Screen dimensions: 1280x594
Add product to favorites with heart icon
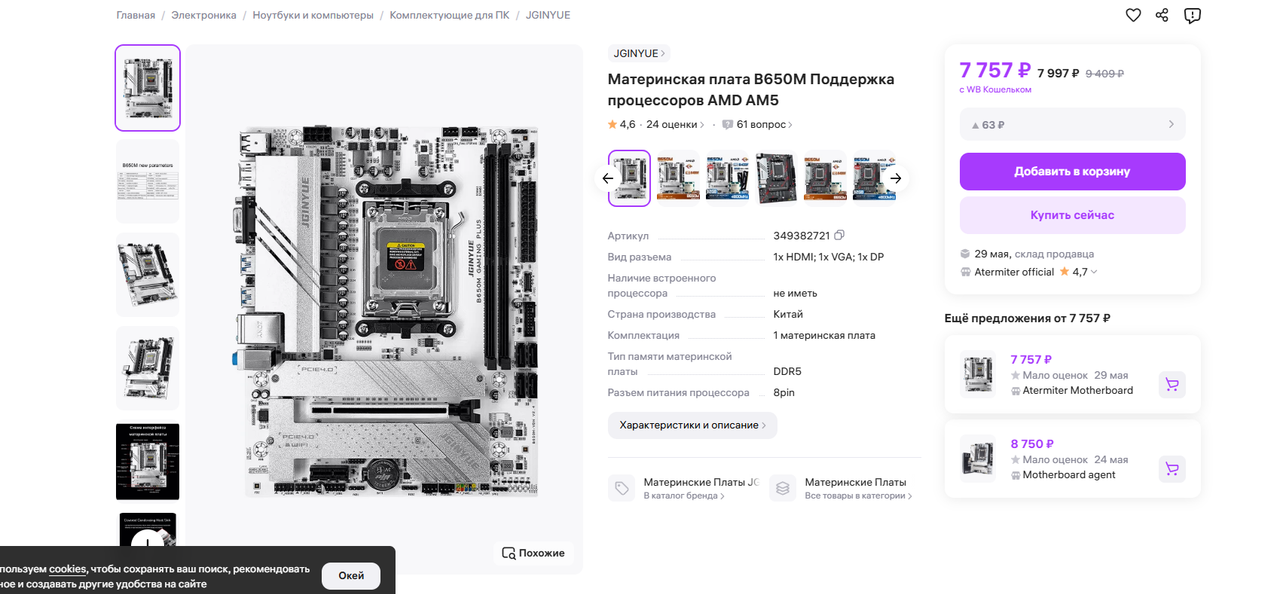[1133, 15]
